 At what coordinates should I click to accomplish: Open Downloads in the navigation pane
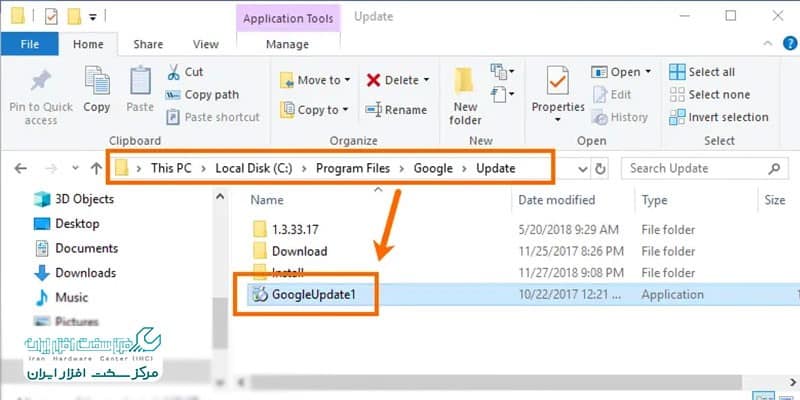pos(75,272)
